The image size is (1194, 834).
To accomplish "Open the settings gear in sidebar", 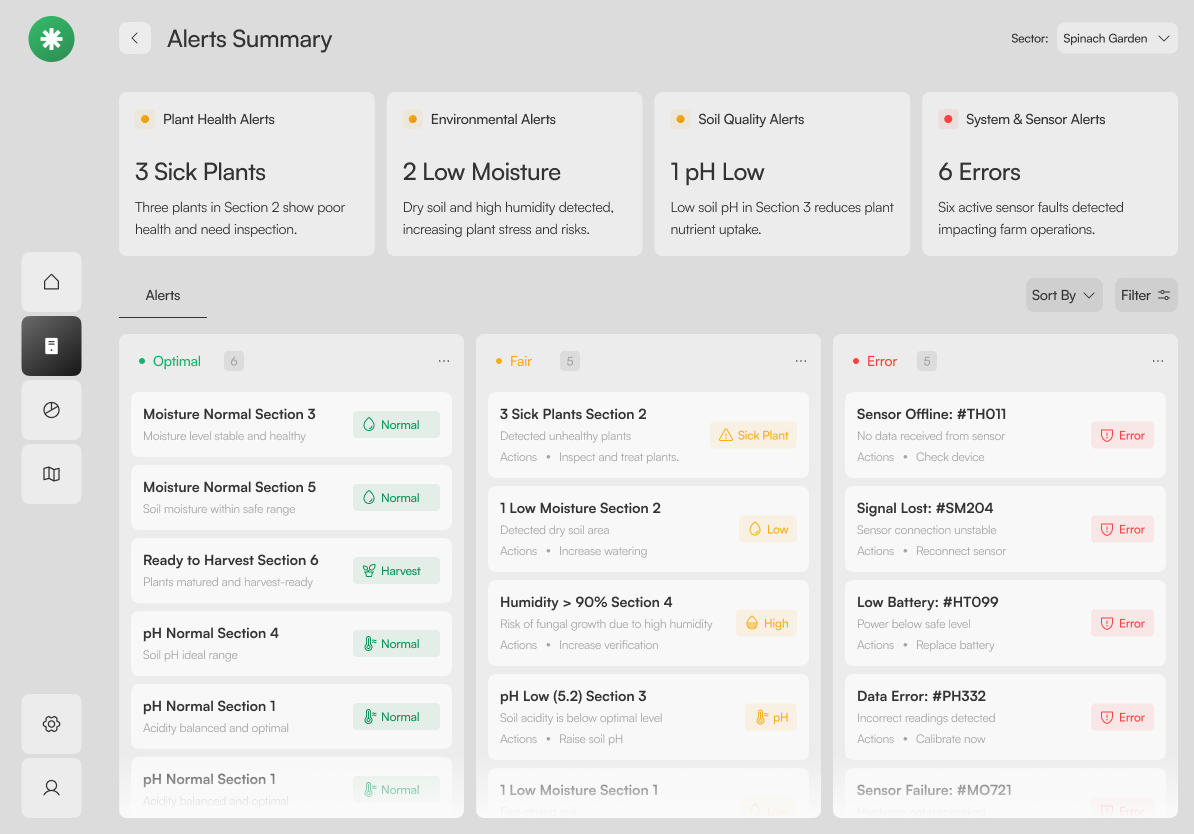I will point(51,724).
